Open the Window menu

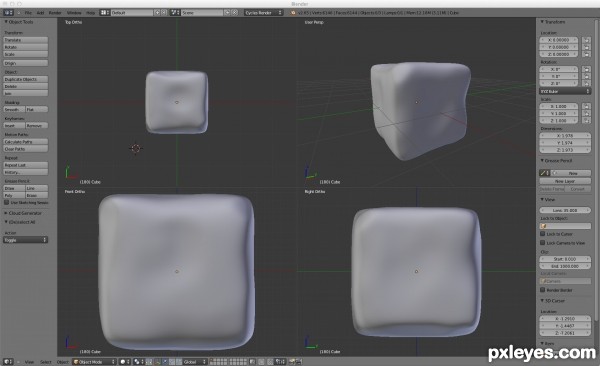(74, 13)
